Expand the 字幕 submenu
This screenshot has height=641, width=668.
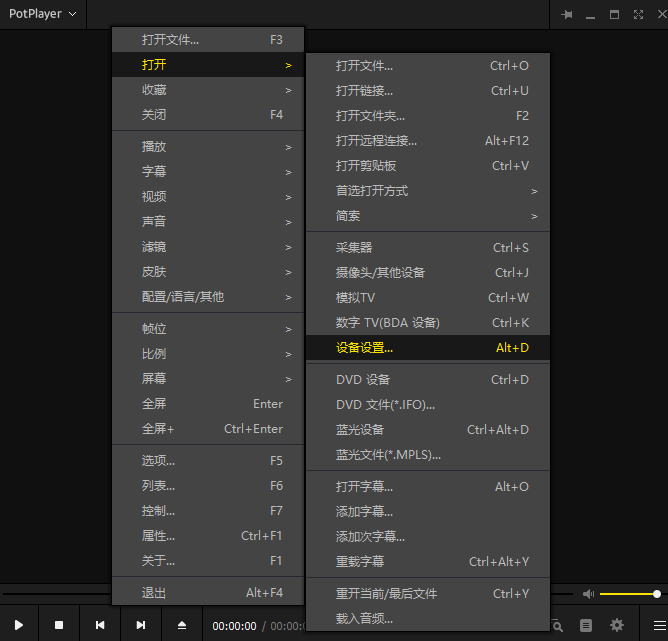[208, 172]
